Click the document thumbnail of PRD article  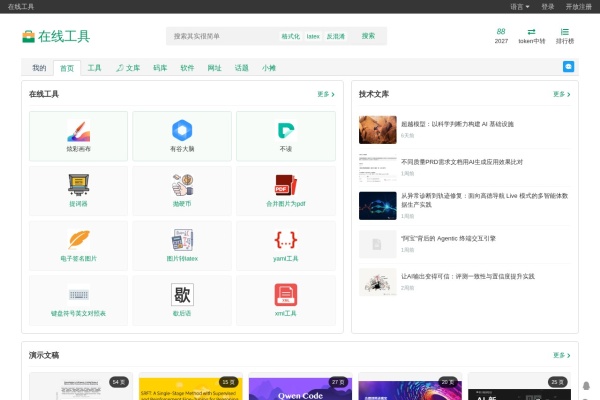tap(378, 168)
